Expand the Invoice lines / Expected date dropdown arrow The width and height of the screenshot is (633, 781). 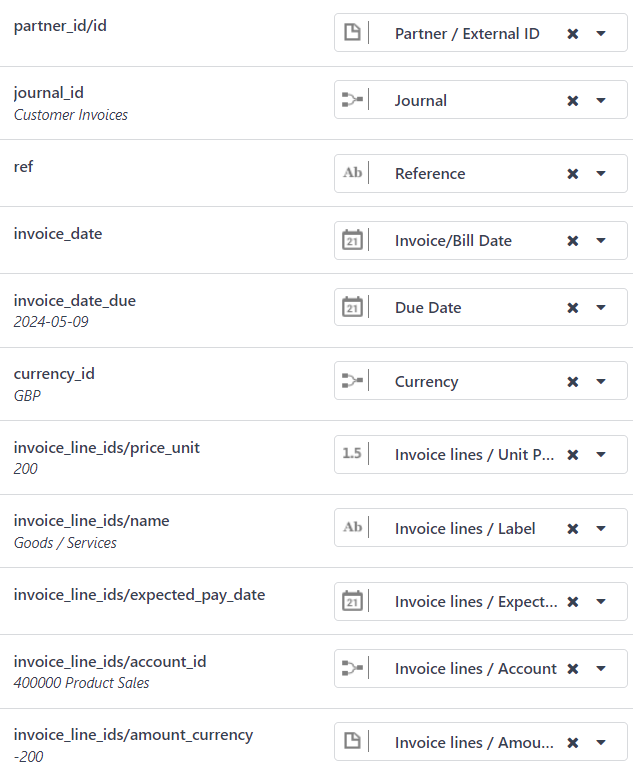pyautogui.click(x=601, y=602)
